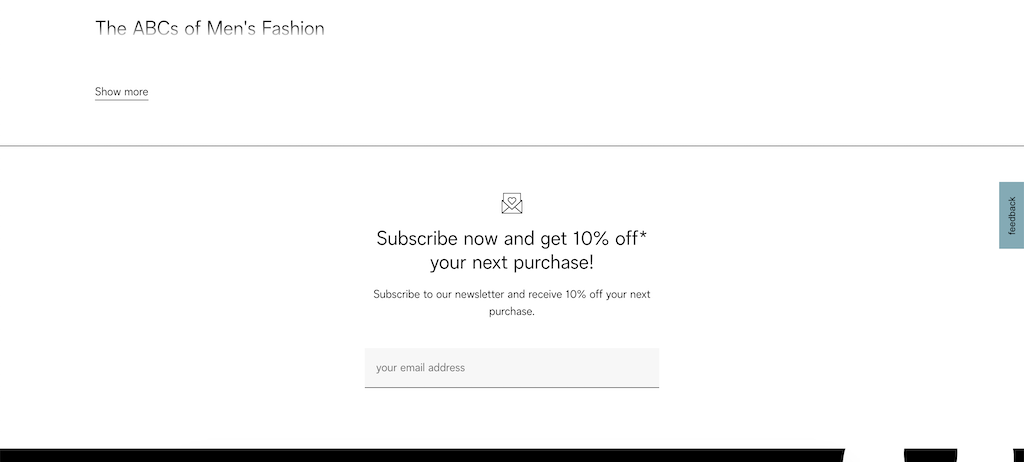This screenshot has height=462, width=1024.
Task: Click the word "Fashion" in the article heading
Action: (293, 28)
